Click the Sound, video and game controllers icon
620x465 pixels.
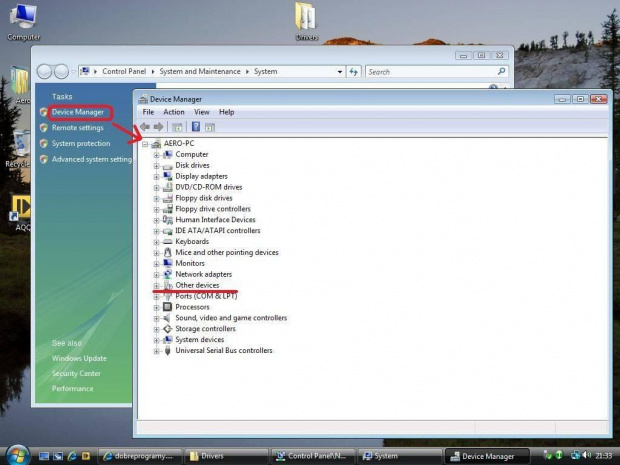(x=168, y=318)
